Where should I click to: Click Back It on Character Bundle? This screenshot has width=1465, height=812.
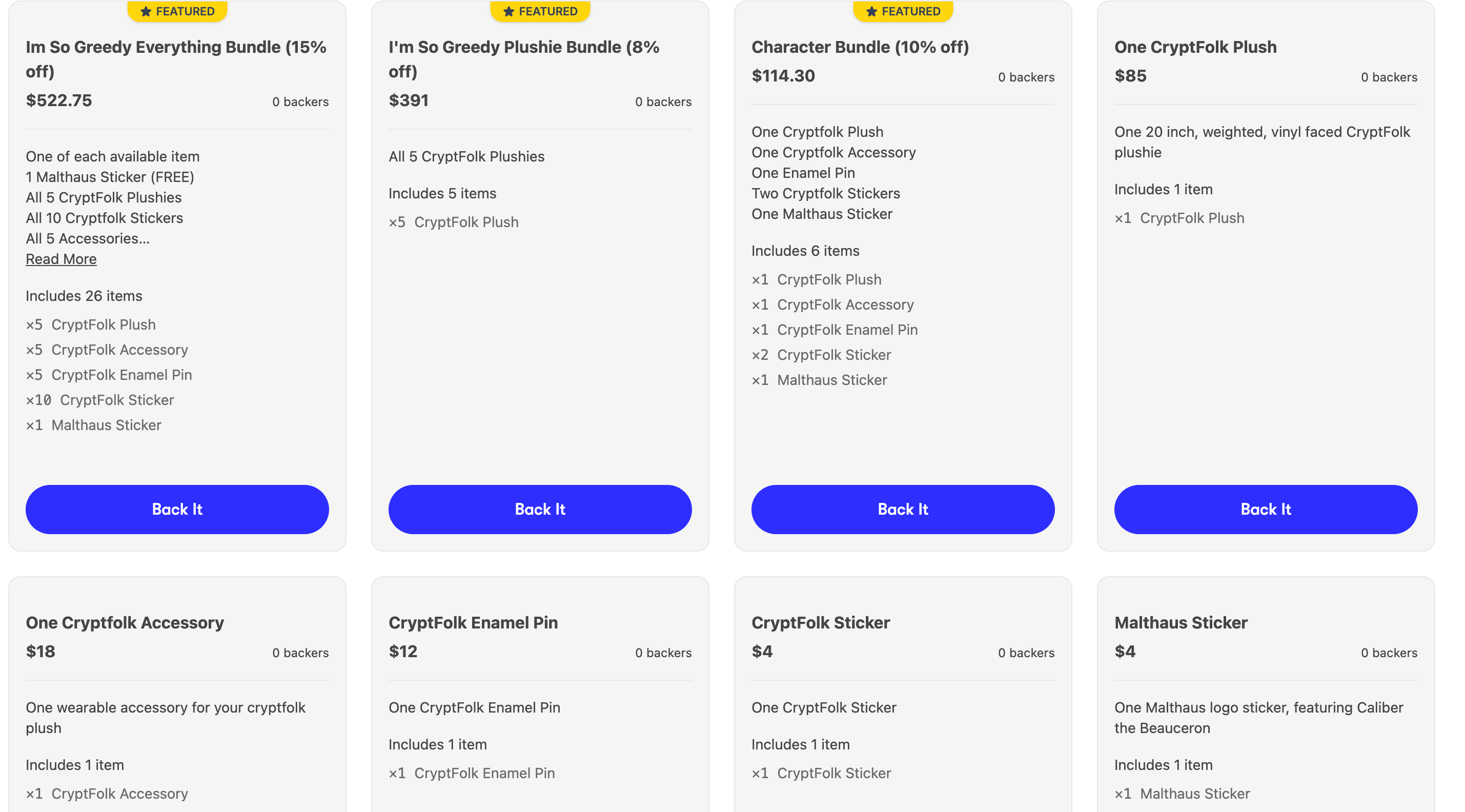click(903, 510)
